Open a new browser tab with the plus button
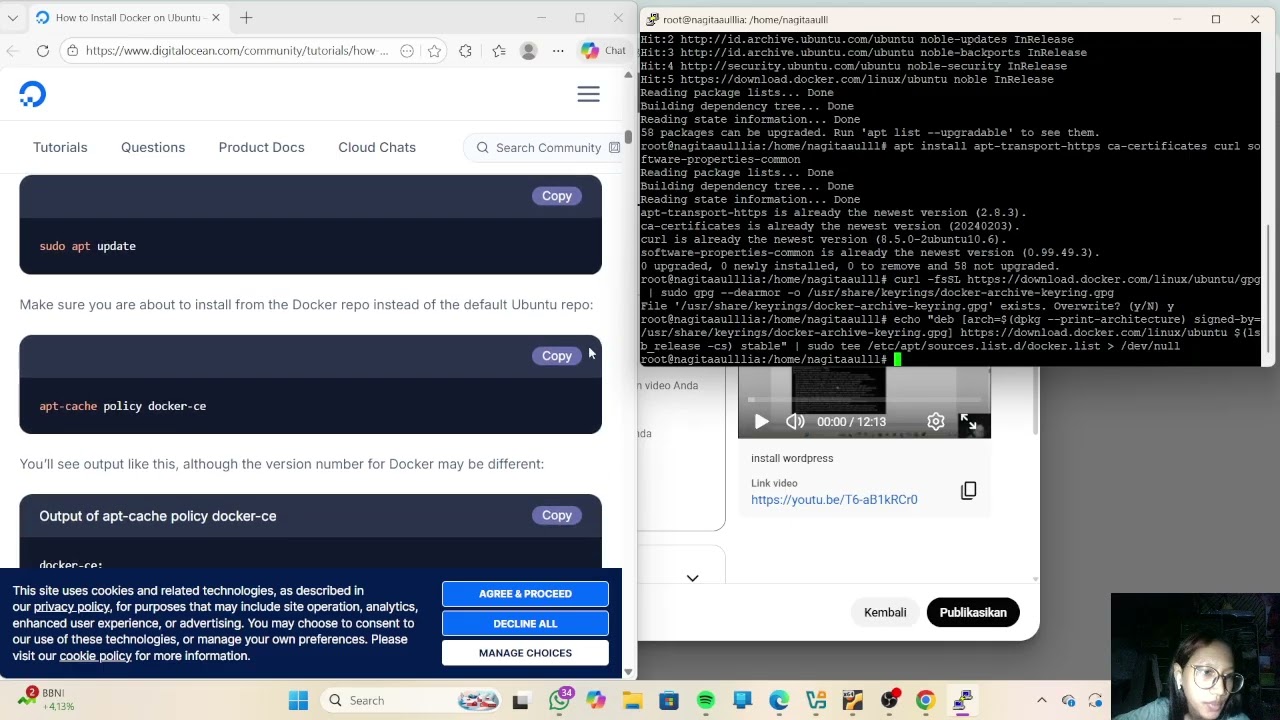1280x720 pixels. coord(246,18)
